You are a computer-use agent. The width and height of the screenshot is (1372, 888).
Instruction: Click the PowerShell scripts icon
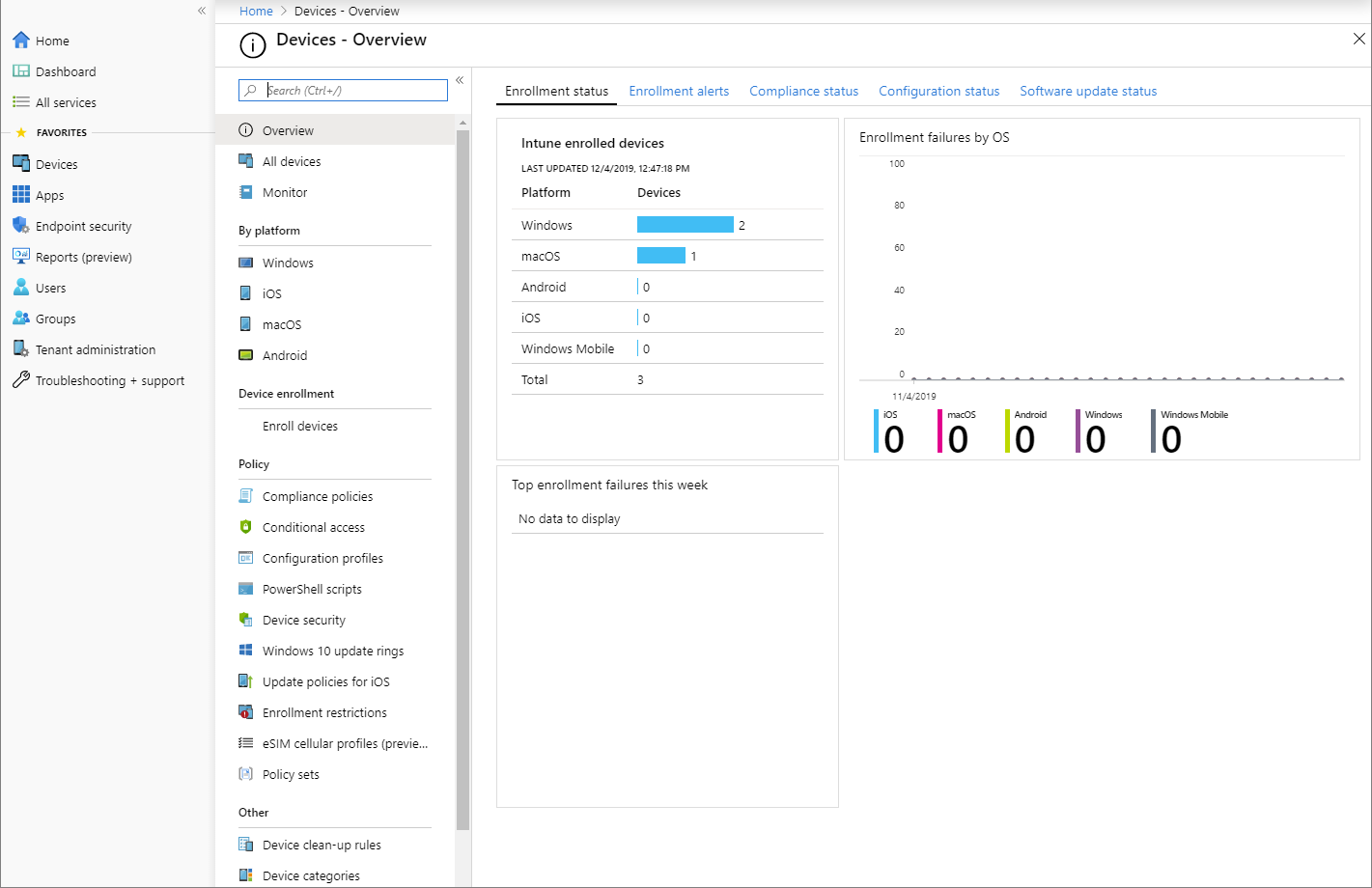[246, 589]
